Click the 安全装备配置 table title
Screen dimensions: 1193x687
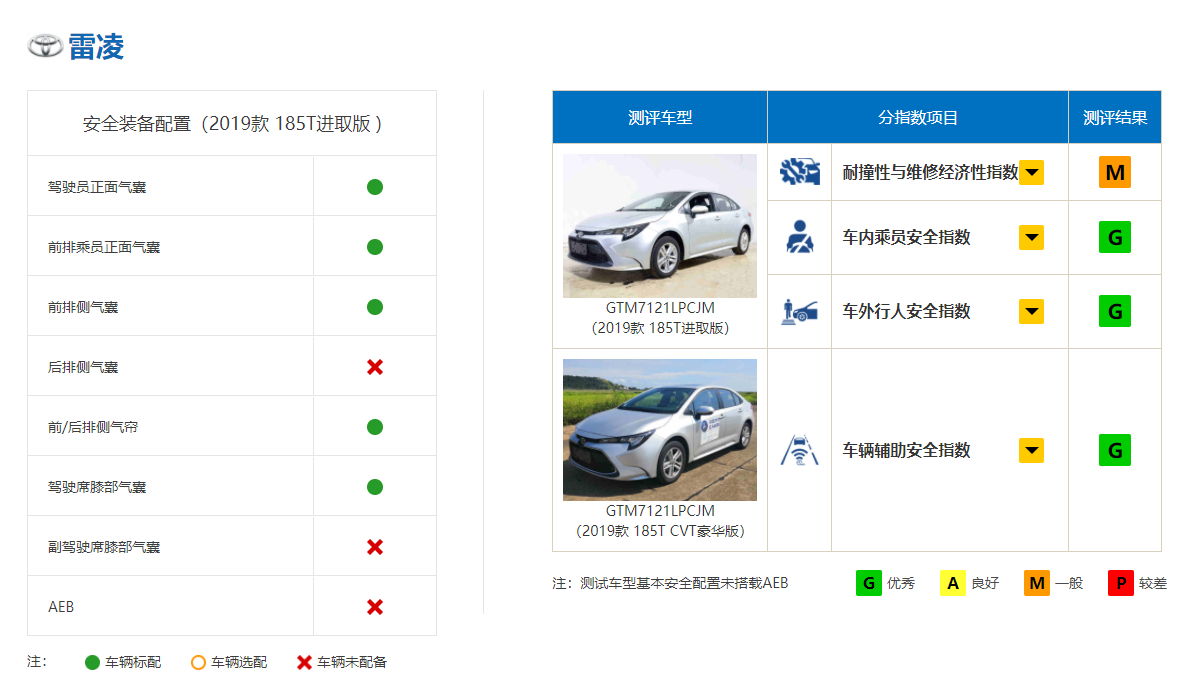[232, 124]
